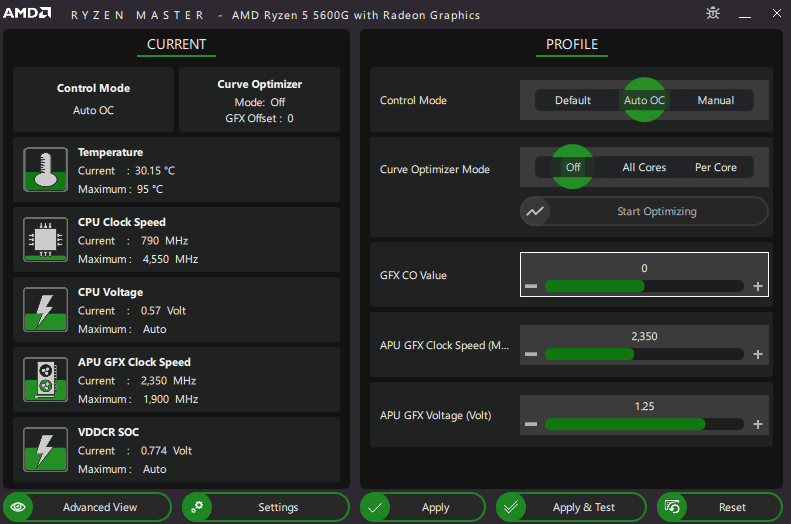Click the CPU clock '4,550 MHz' maximum value
The width and height of the screenshot is (791, 524).
coord(170,259)
